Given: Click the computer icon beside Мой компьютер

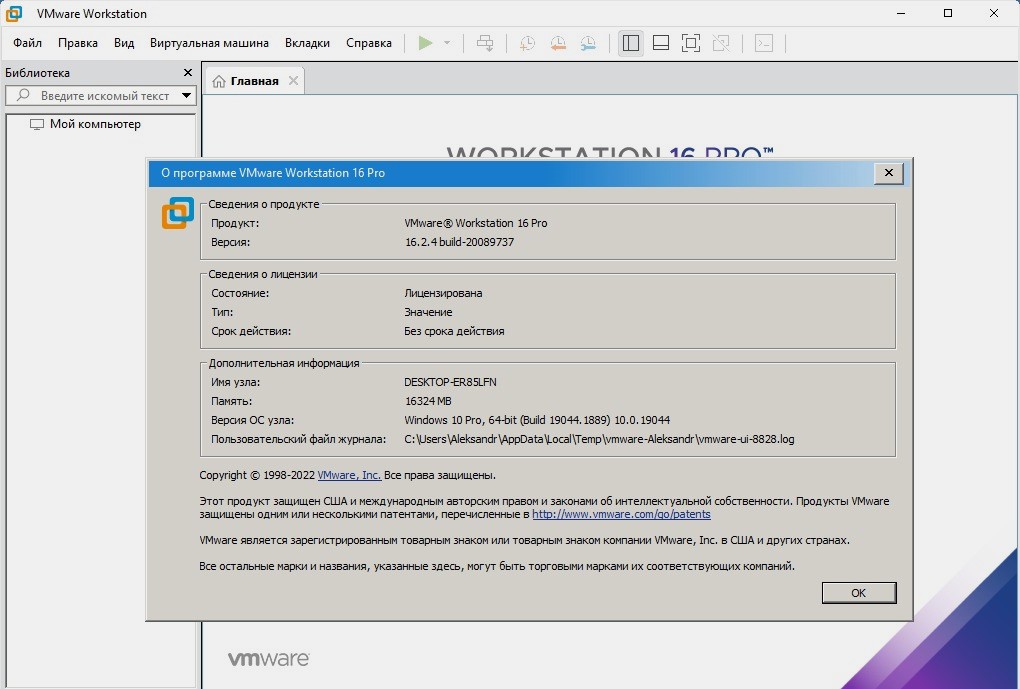Looking at the screenshot, I should pyautogui.click(x=37, y=124).
